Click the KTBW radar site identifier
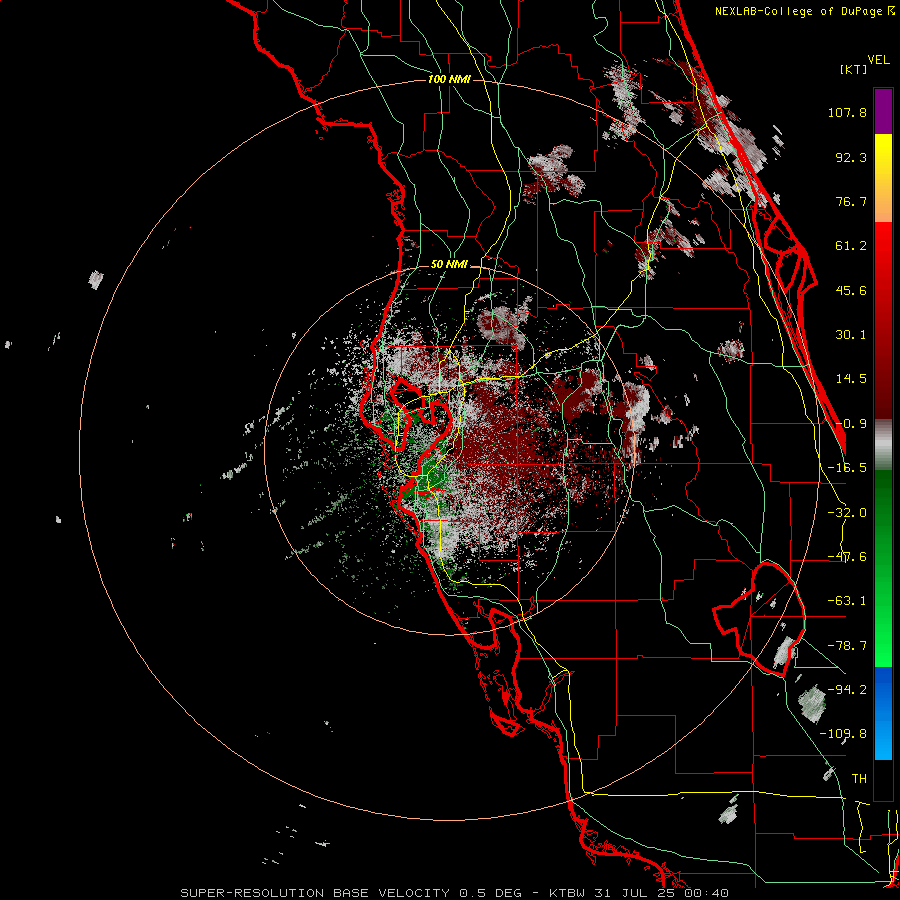 [x=567, y=893]
